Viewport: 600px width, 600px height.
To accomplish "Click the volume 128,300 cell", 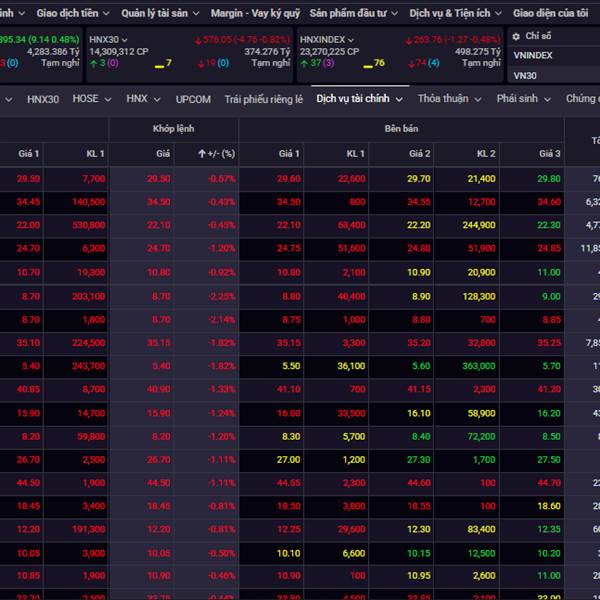I will pos(479,297).
